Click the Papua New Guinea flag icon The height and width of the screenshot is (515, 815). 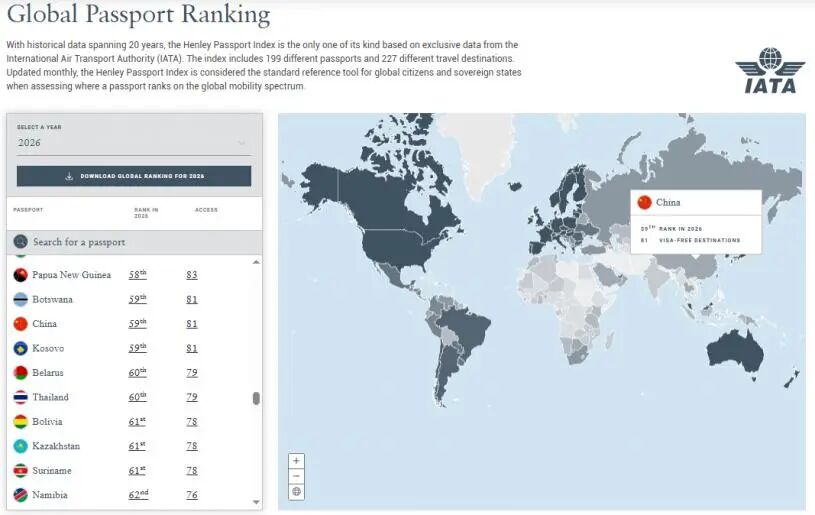click(x=20, y=275)
